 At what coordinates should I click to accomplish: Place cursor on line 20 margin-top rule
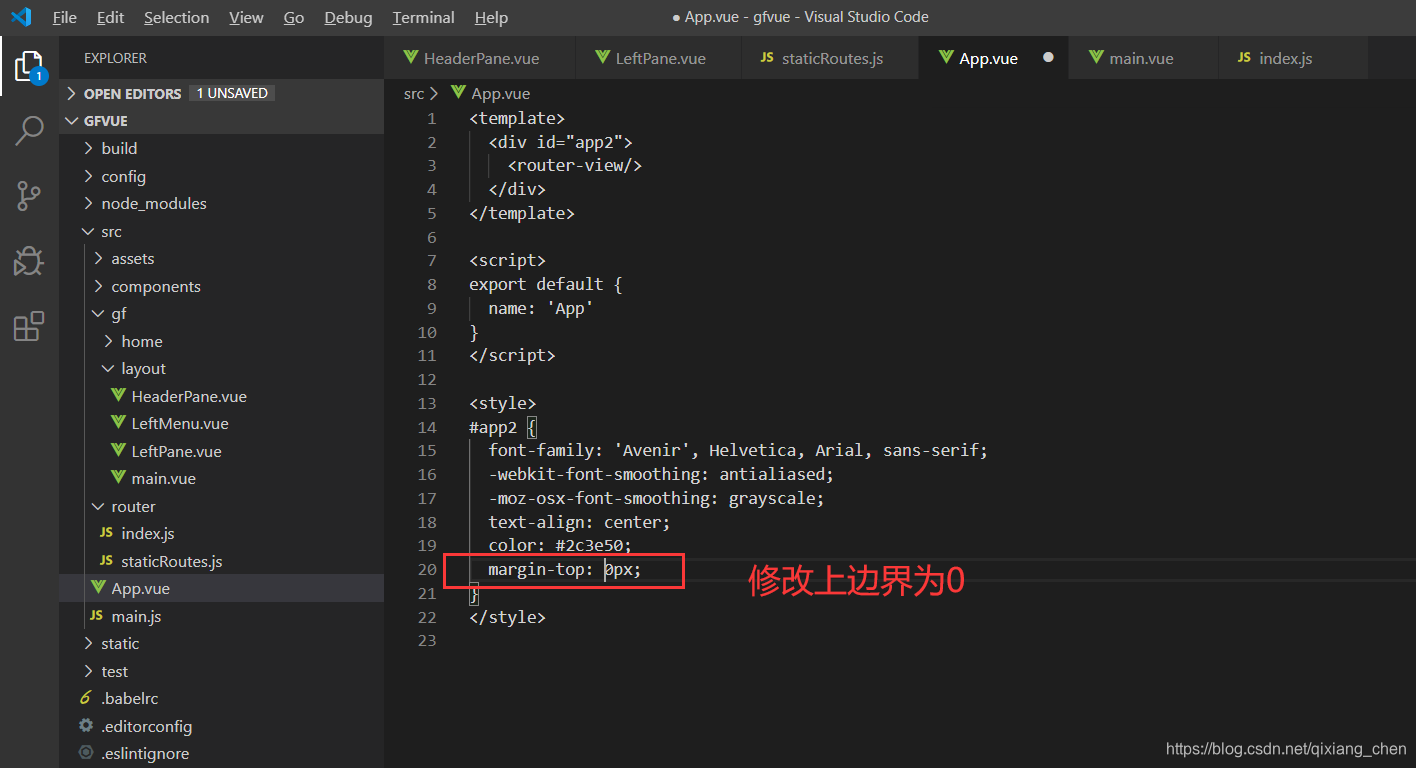(x=564, y=569)
